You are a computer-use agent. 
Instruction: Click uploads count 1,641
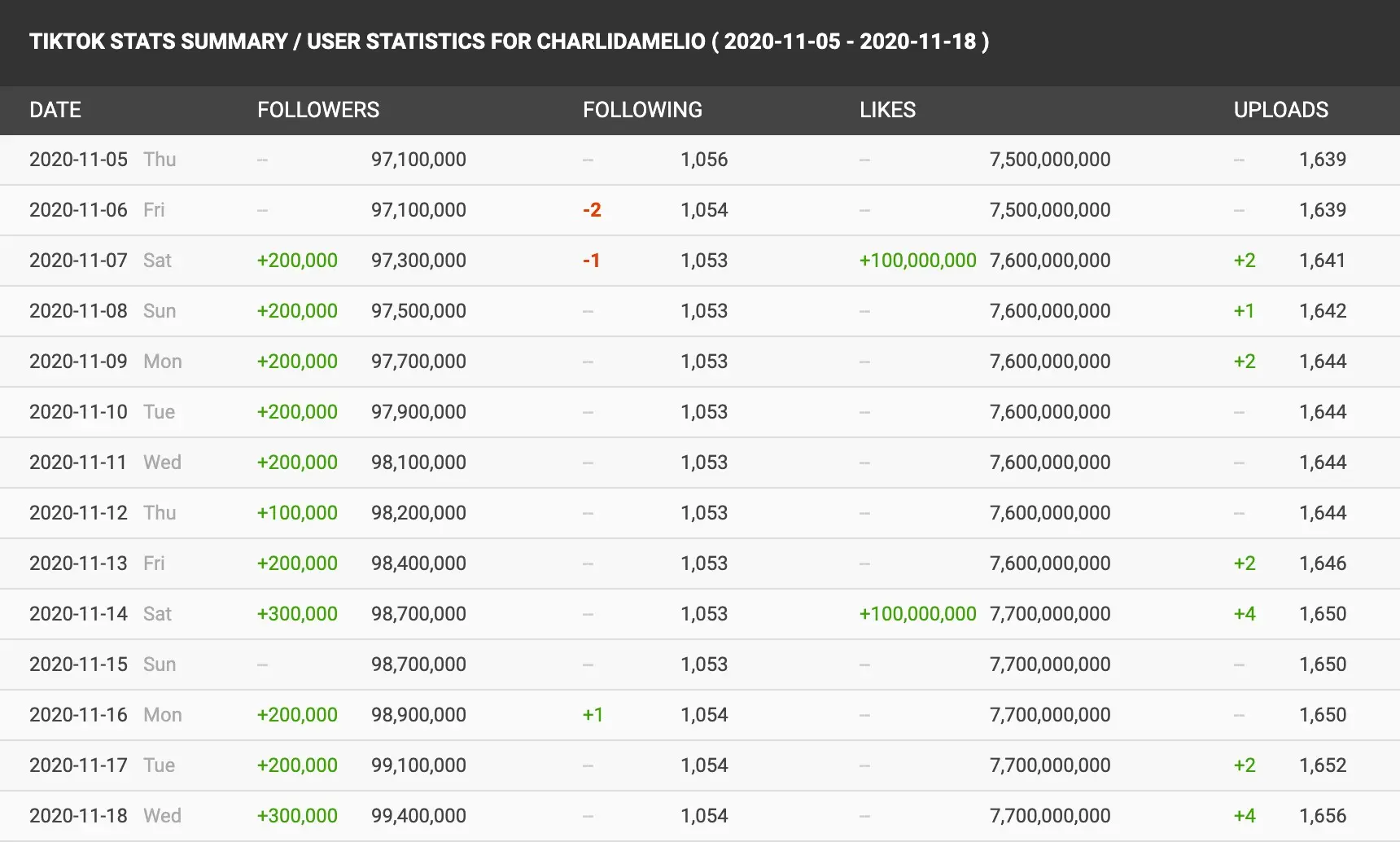1323,261
